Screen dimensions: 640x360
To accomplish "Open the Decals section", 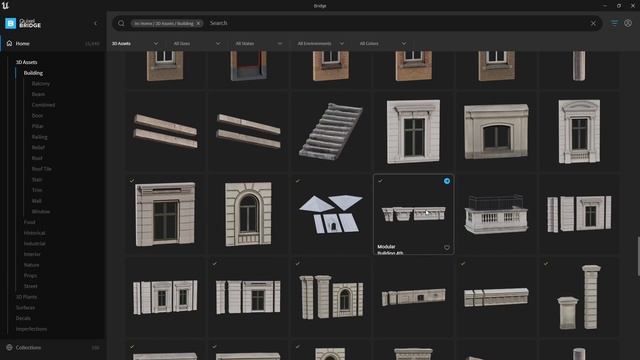I will (23, 318).
